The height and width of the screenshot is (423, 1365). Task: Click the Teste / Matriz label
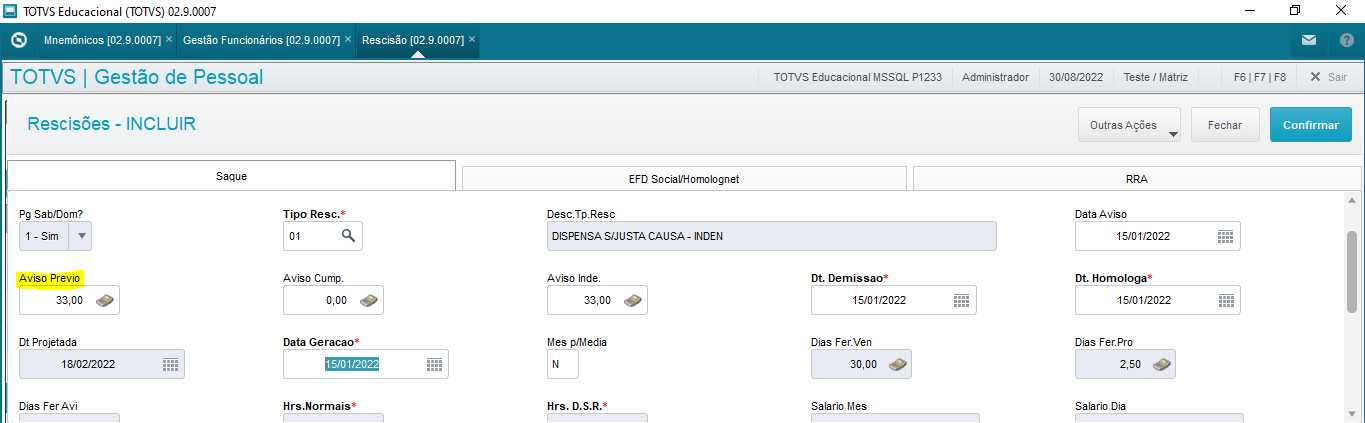click(1155, 77)
